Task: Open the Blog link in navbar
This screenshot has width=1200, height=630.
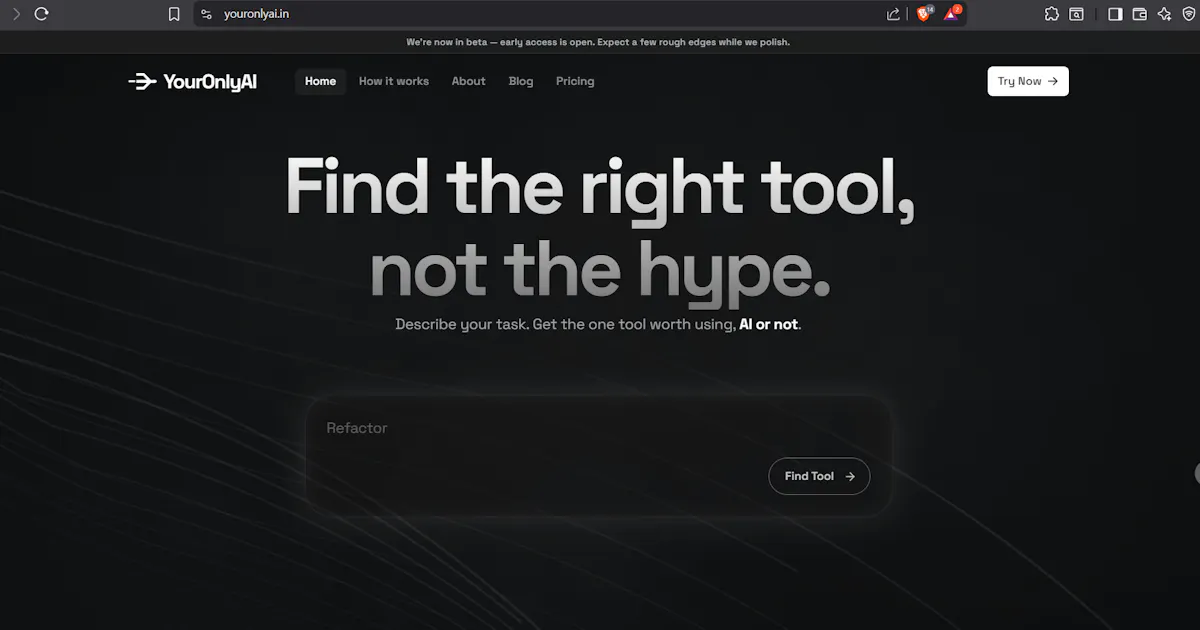Action: 521,81
